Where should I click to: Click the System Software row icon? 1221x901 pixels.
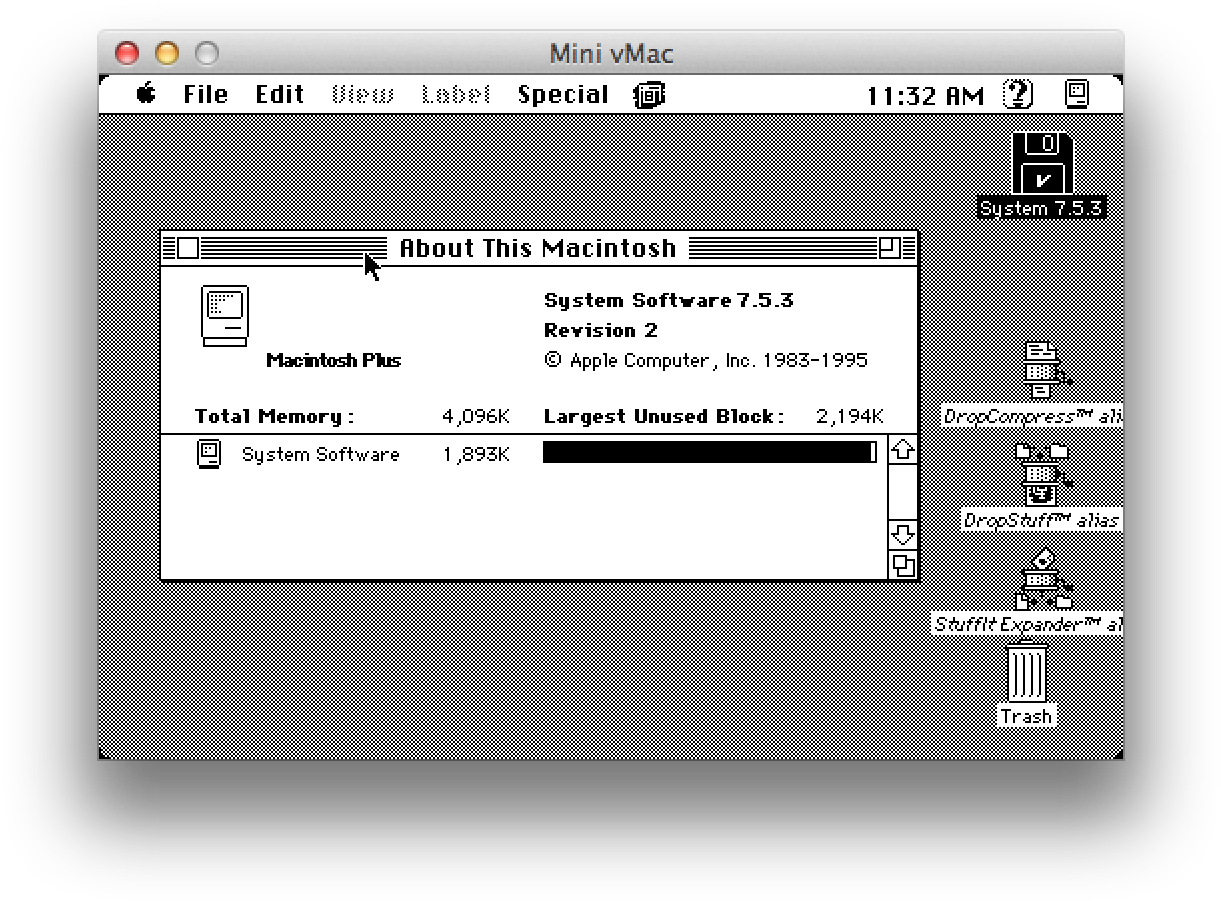[x=208, y=454]
